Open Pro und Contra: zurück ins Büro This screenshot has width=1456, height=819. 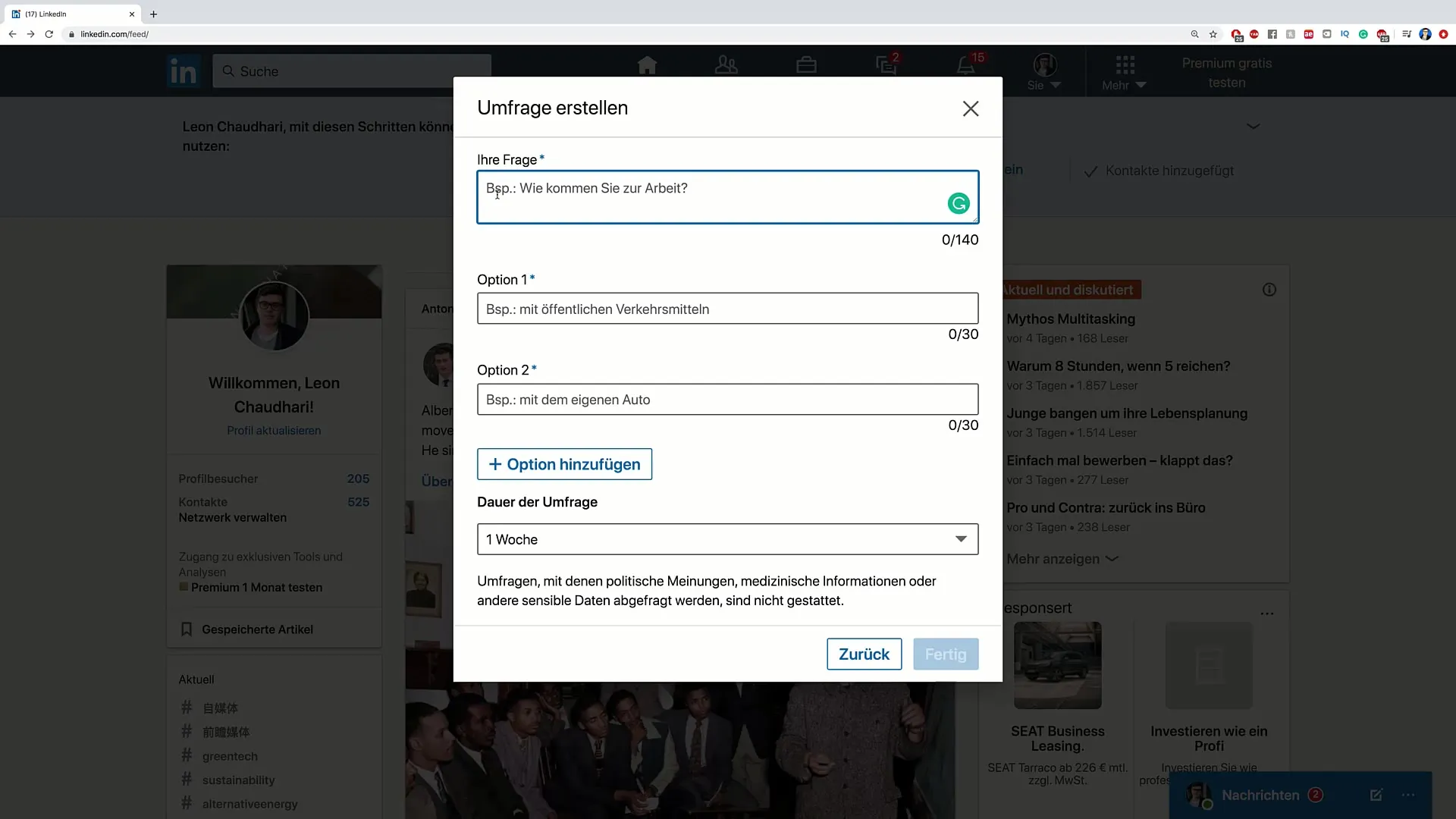point(1106,508)
